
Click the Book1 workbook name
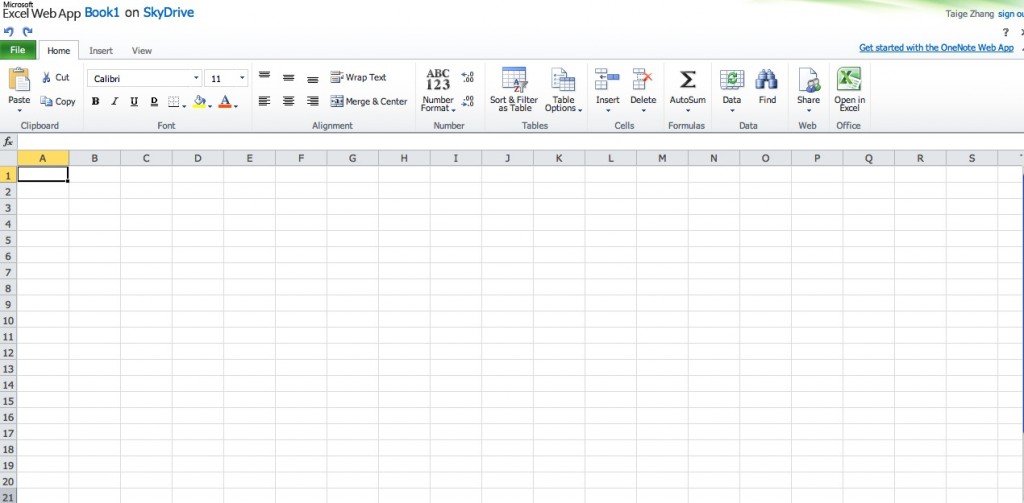tap(102, 12)
